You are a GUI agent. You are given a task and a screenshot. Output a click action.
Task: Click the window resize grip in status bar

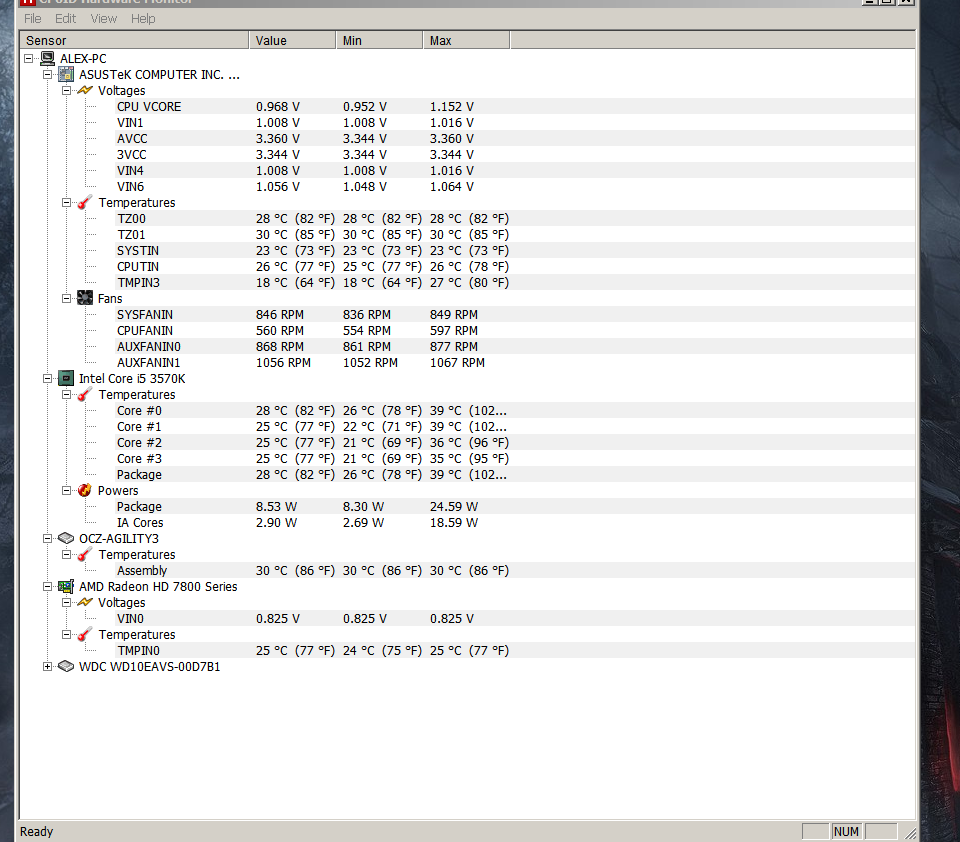[910, 833]
